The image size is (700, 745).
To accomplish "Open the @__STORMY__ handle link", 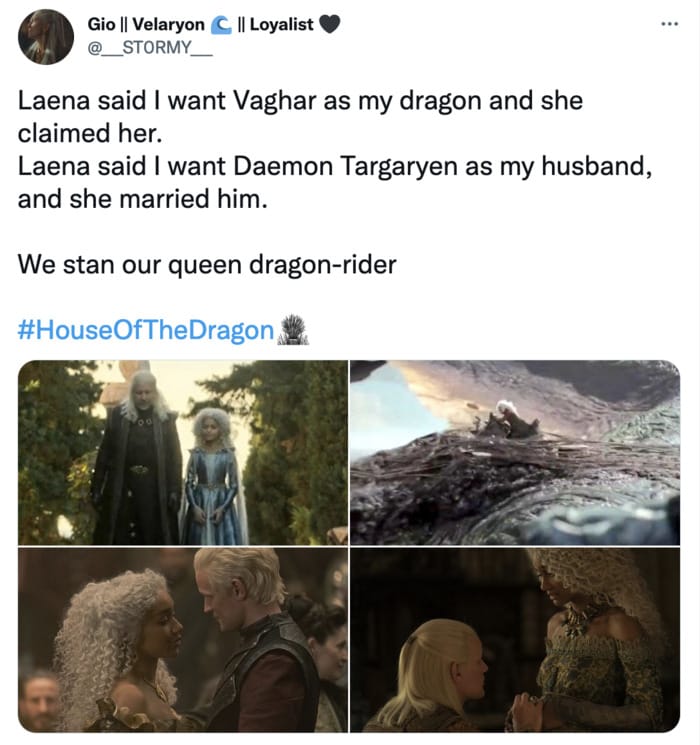I will [x=150, y=48].
